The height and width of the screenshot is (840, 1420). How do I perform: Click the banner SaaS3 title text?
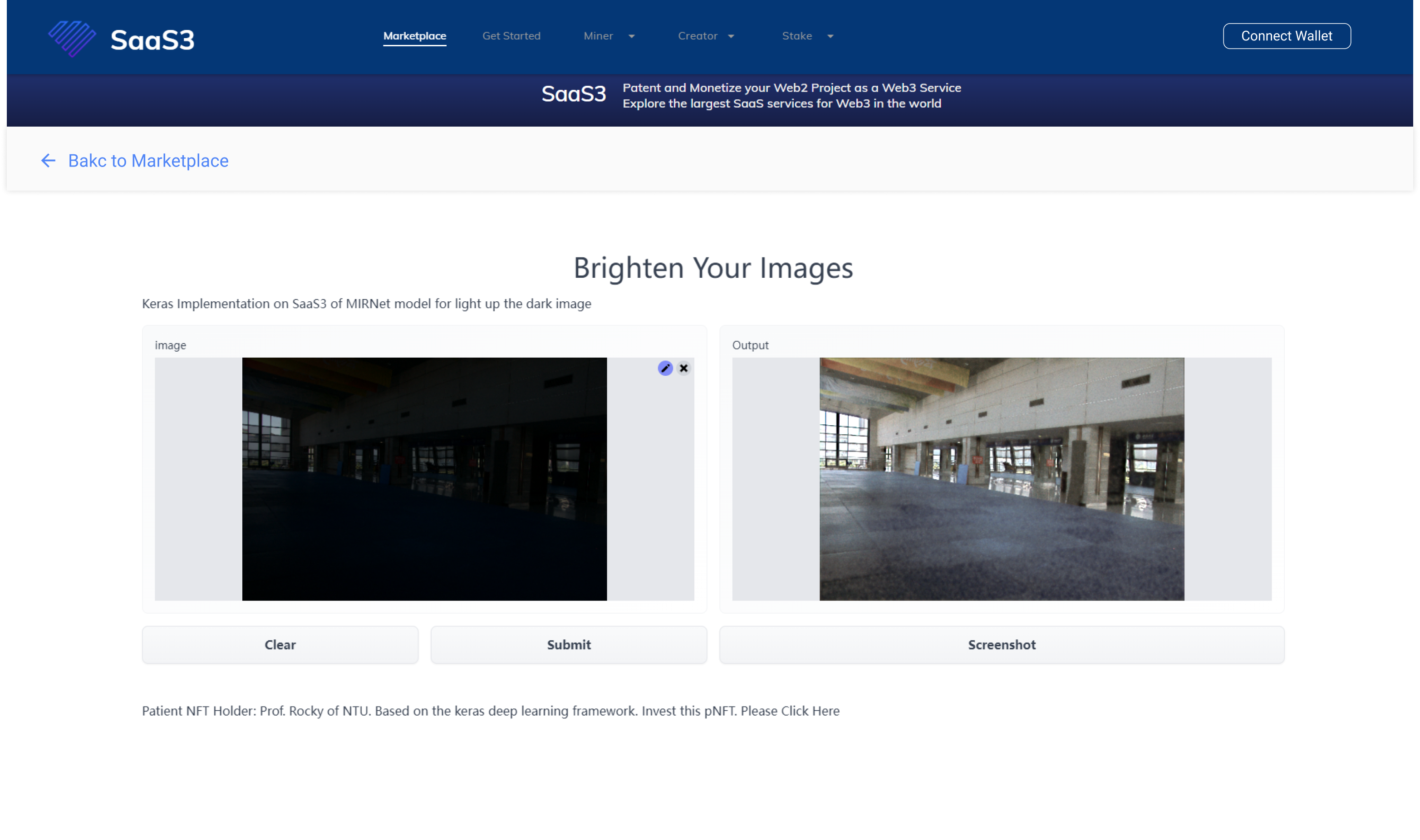click(573, 94)
